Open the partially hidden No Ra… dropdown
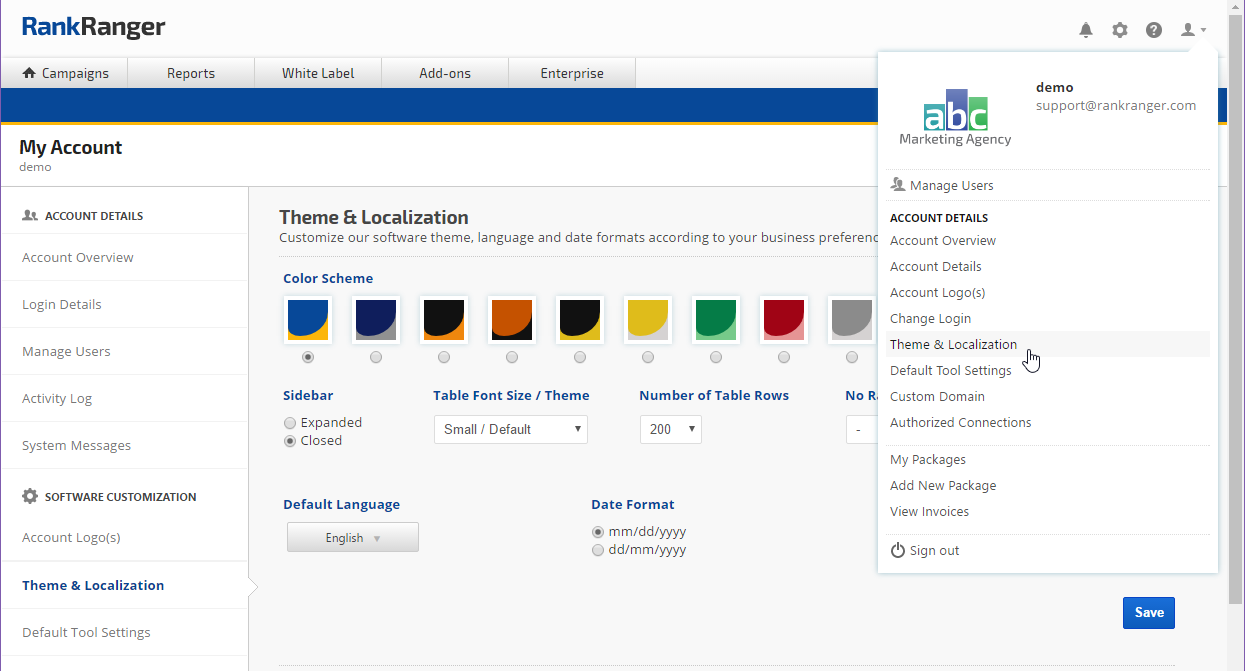 point(862,429)
